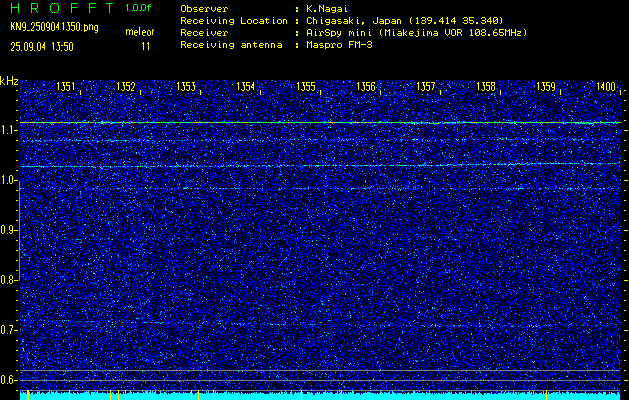Click the yellow meteor marker beneath the 1359 label
Image resolution: width=629 pixels, height=400 pixels.
click(546, 395)
